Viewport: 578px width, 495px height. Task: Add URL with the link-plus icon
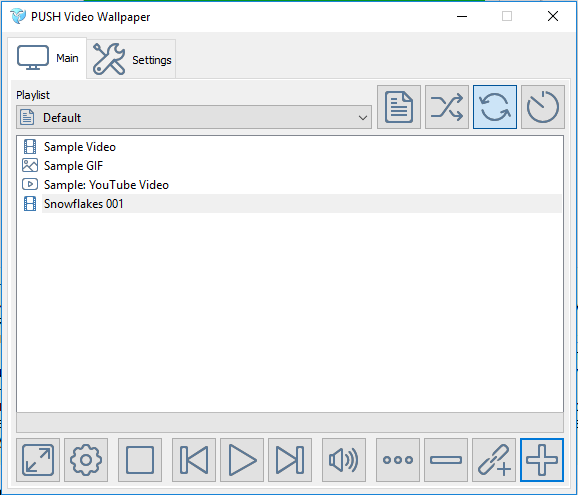click(494, 460)
